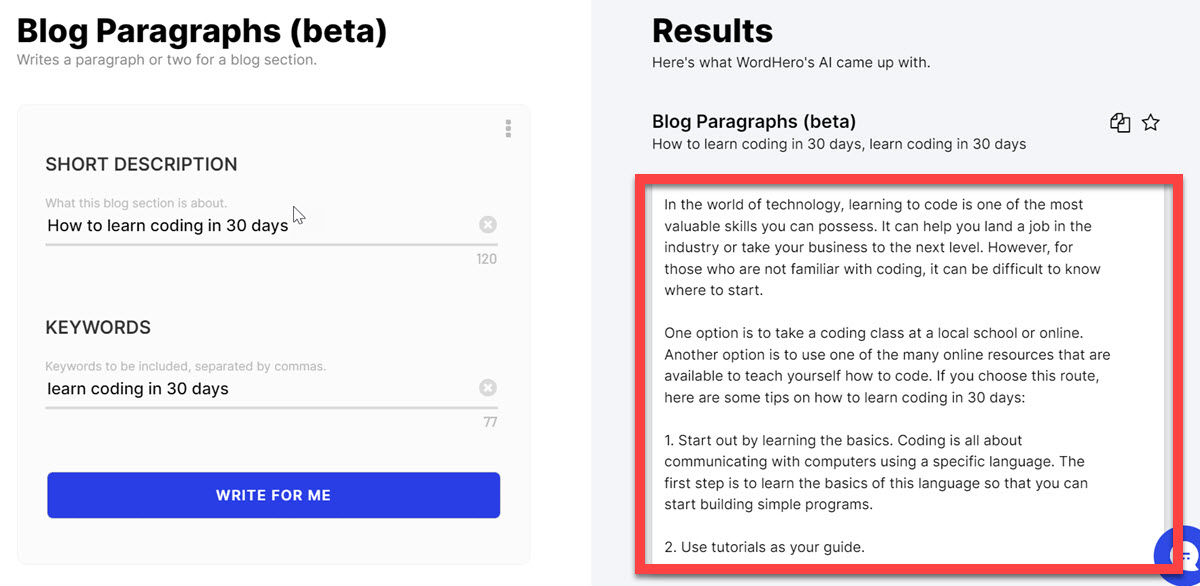The width and height of the screenshot is (1200, 586).
Task: Toggle favorite status with the star icon
Action: (x=1151, y=122)
